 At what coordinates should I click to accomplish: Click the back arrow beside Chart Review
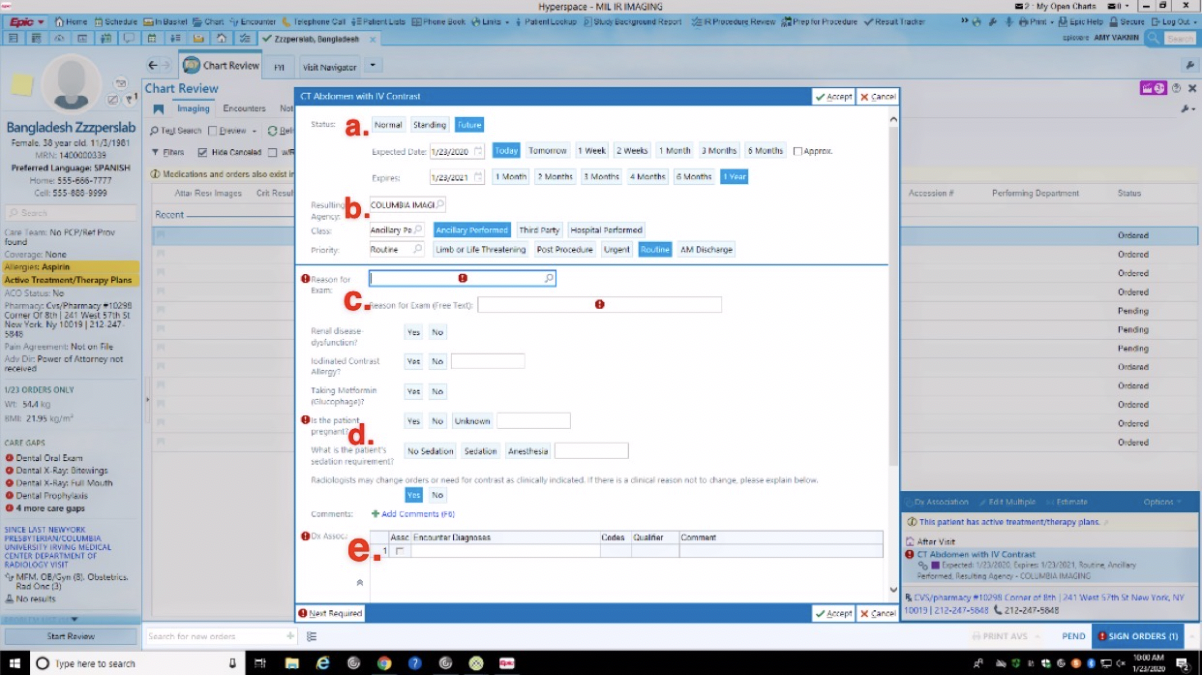[x=153, y=66]
